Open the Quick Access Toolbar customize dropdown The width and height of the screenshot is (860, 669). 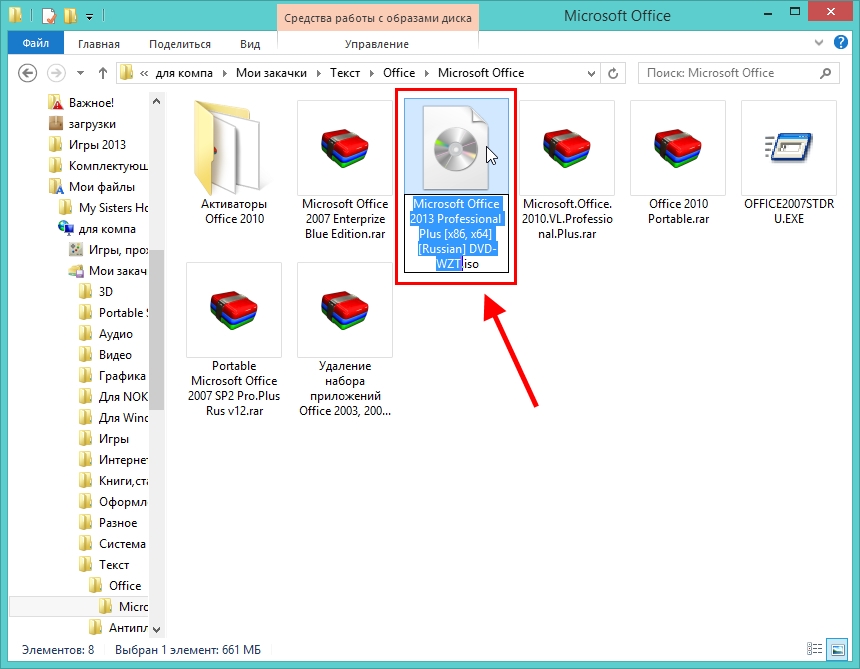point(89,17)
